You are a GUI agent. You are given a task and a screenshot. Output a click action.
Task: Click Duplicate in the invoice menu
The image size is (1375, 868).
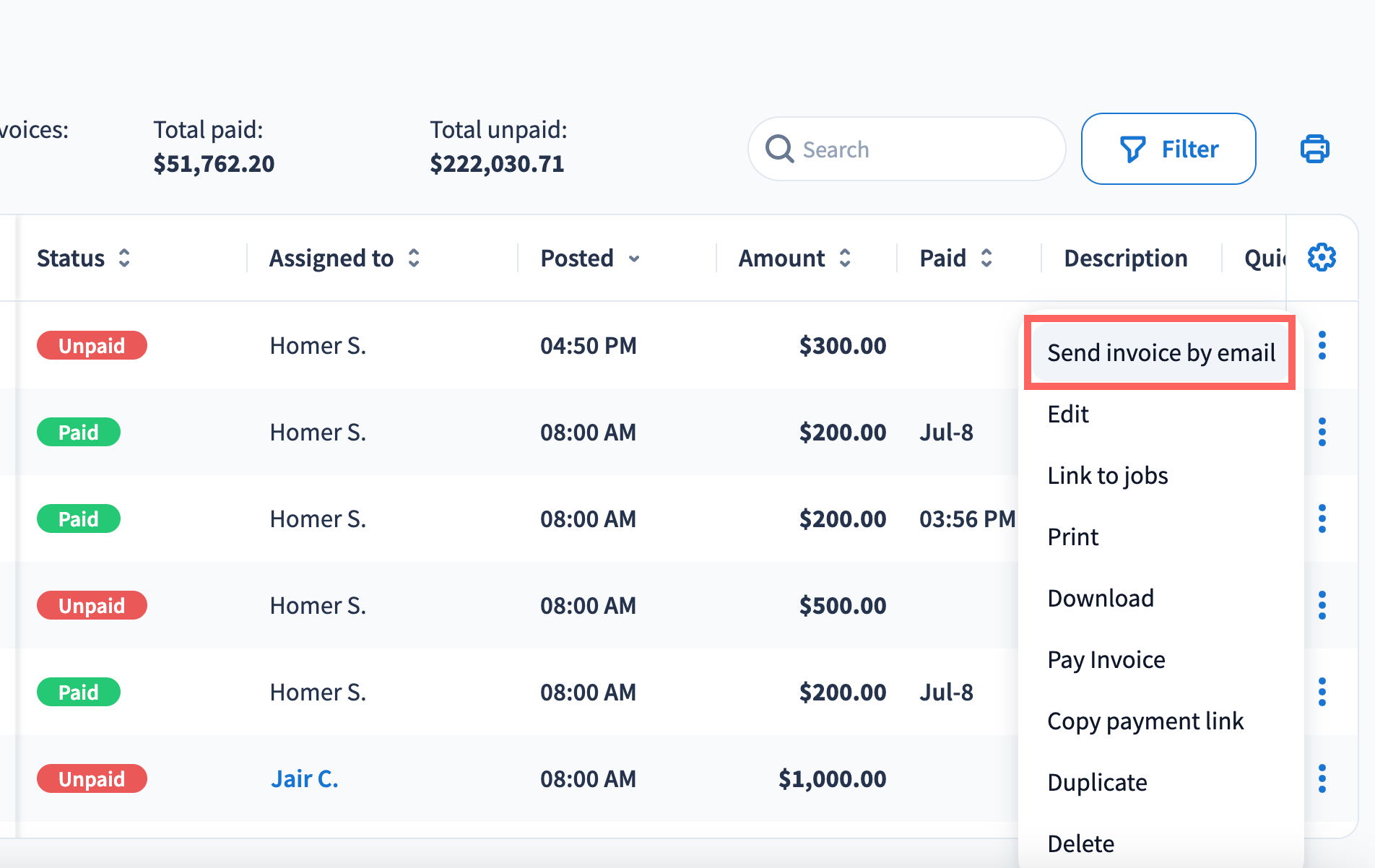(1097, 782)
